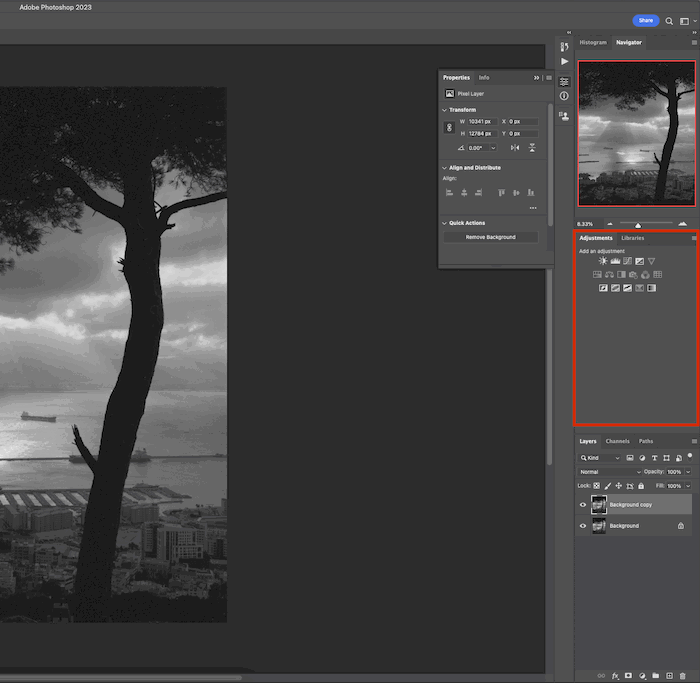Toggle lock all padlock

pos(641,486)
